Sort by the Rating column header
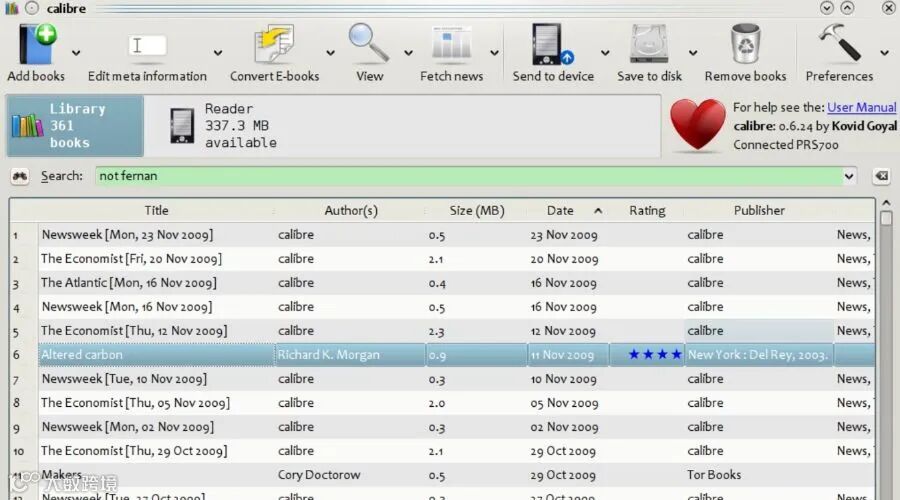Viewport: 900px width, 500px height. coord(647,211)
